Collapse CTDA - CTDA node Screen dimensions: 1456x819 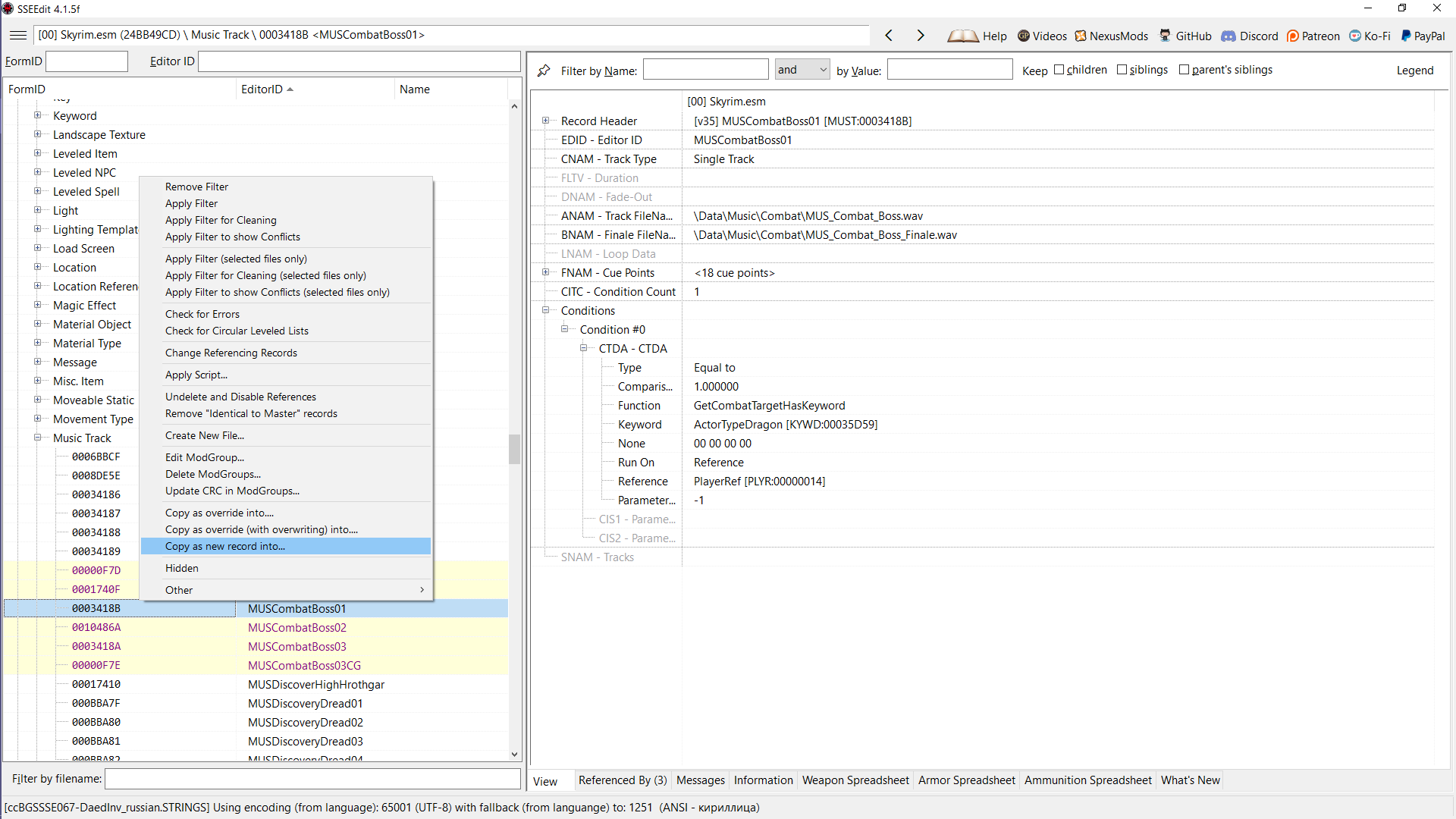tap(583, 348)
